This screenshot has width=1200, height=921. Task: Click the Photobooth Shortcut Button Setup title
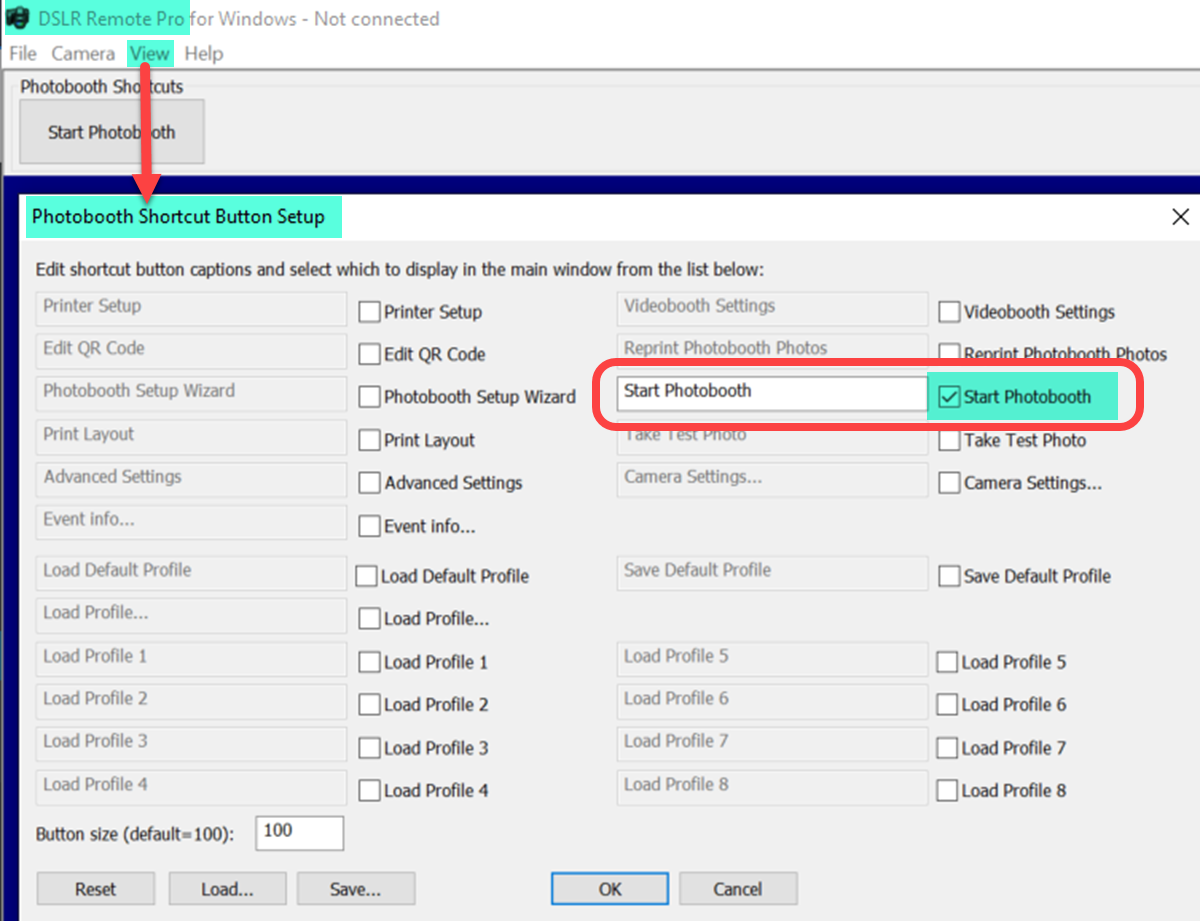point(179,217)
